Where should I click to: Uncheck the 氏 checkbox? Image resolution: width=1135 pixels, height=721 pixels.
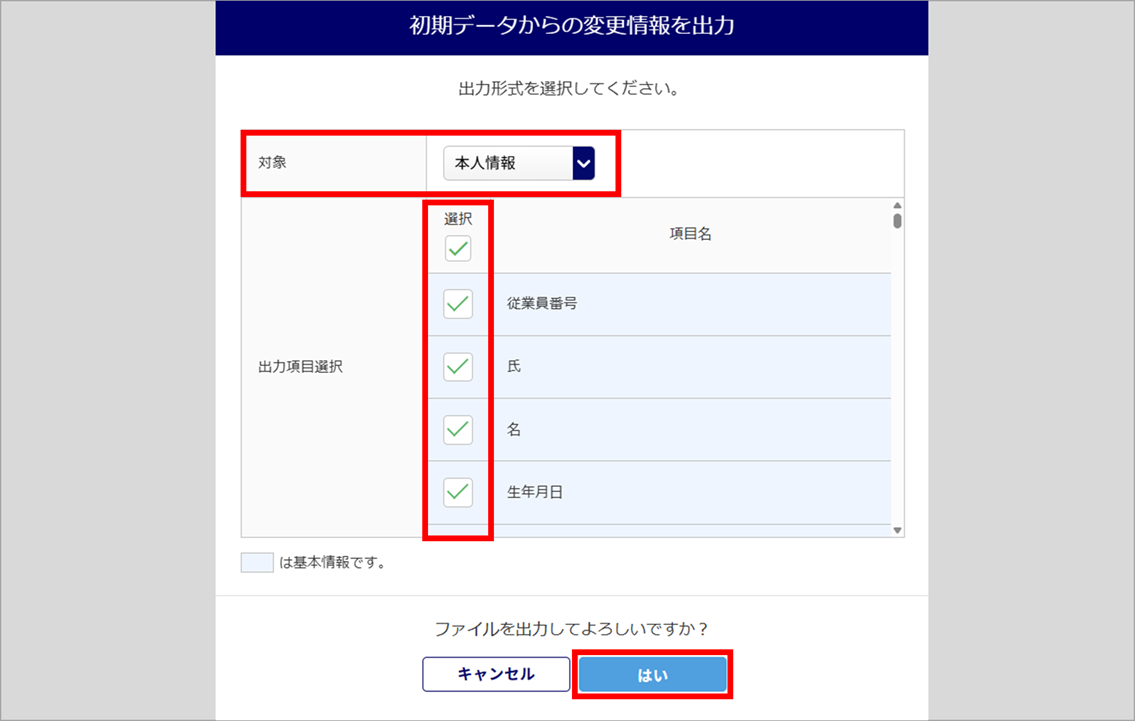[458, 367]
